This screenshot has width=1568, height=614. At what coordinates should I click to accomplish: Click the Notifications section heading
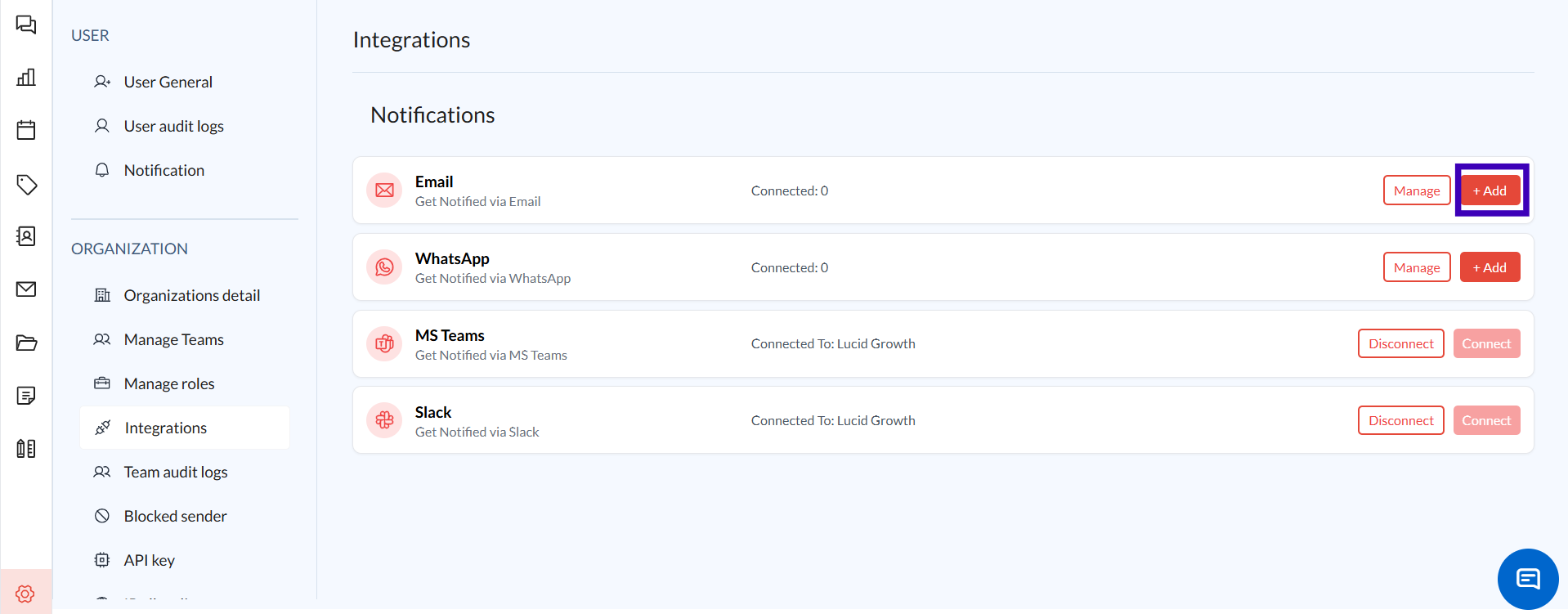click(432, 115)
